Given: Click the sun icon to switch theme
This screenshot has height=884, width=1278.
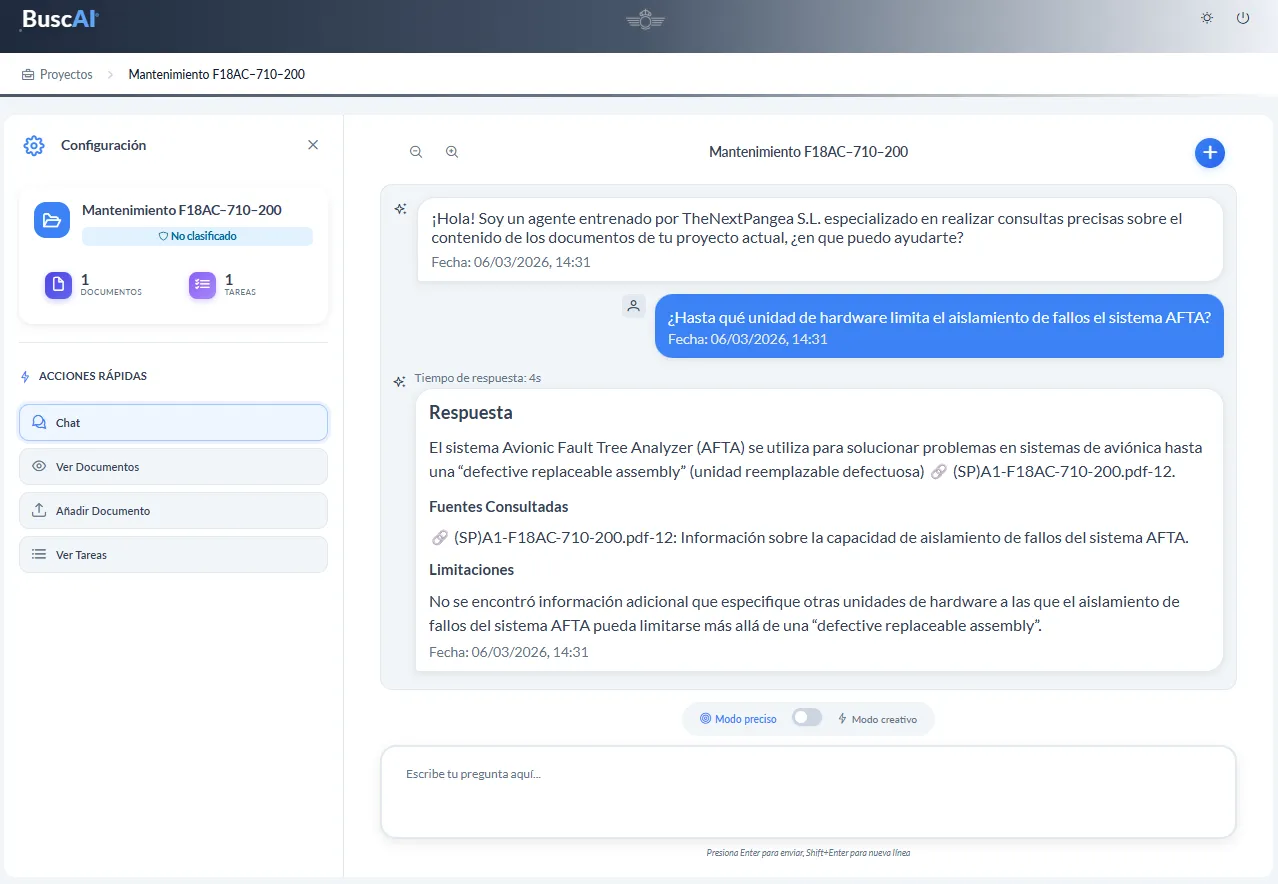Looking at the screenshot, I should tap(1206, 17).
